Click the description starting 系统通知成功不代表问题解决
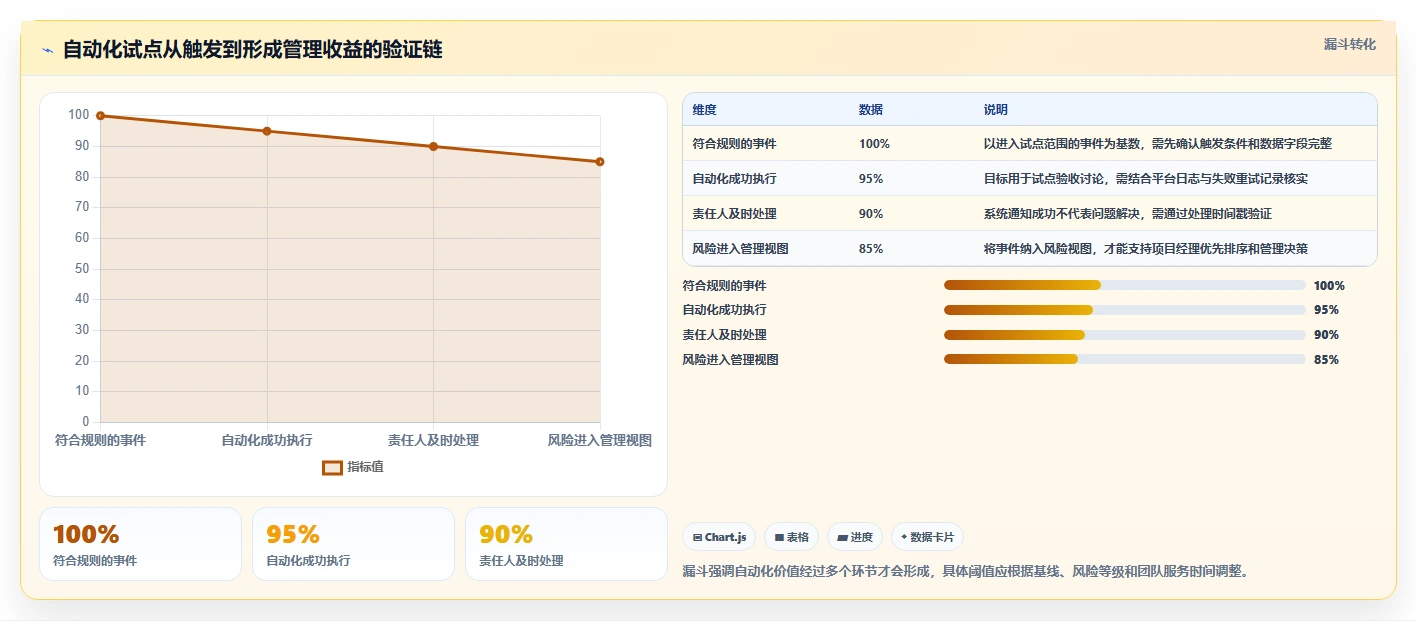This screenshot has width=1417, height=621. 1128,214
